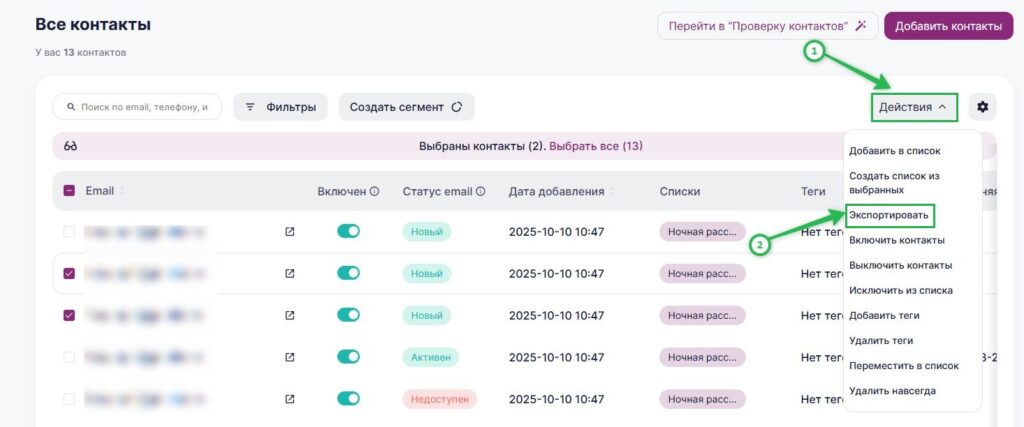Check the checkbox in the Недоступен row
The height and width of the screenshot is (427, 1024).
pyautogui.click(x=69, y=399)
